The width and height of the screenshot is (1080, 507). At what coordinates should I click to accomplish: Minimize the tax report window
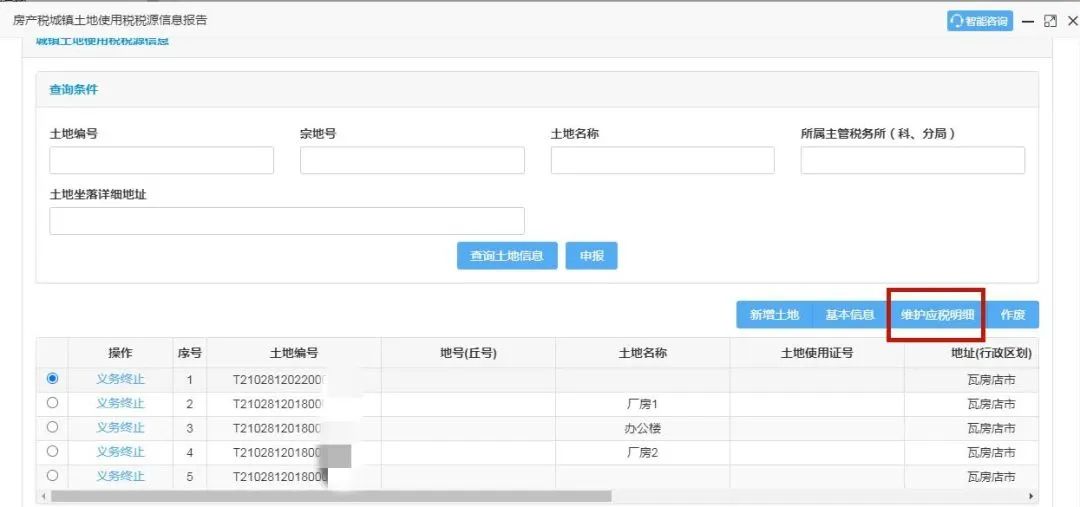pyautogui.click(x=1028, y=21)
